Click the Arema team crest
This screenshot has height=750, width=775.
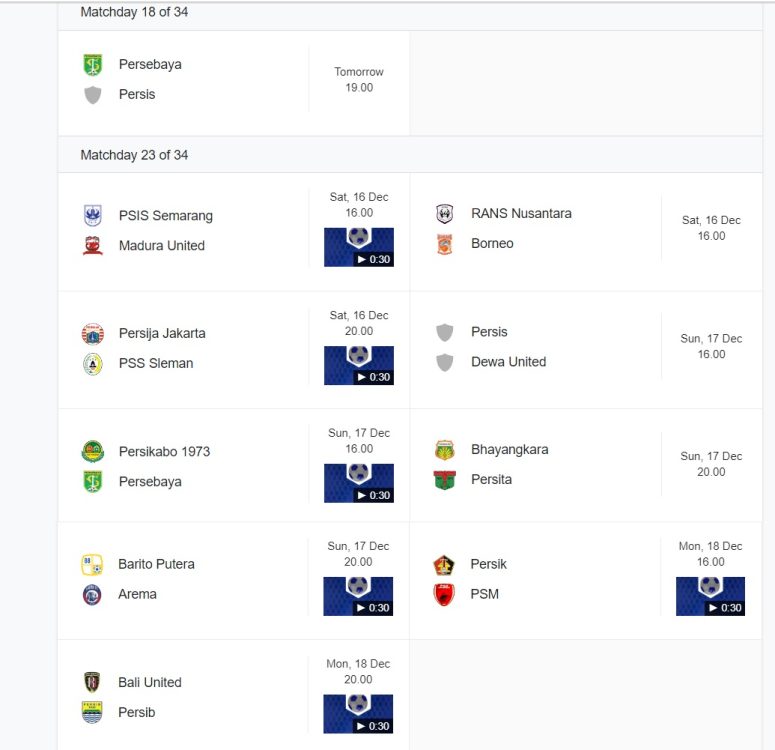(92, 594)
